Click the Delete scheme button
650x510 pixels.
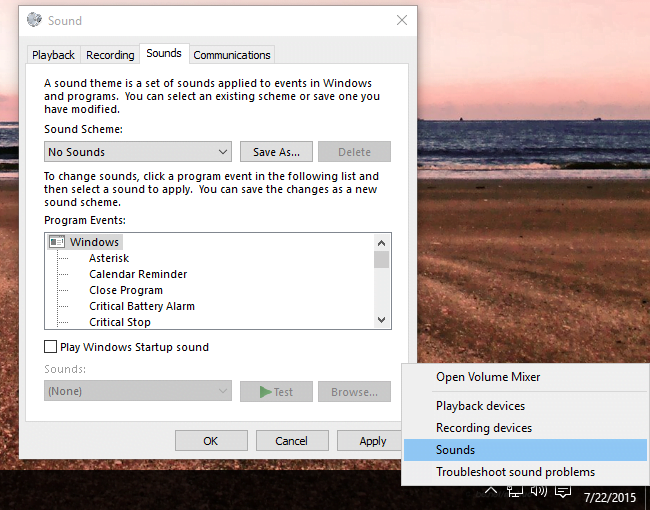[354, 152]
